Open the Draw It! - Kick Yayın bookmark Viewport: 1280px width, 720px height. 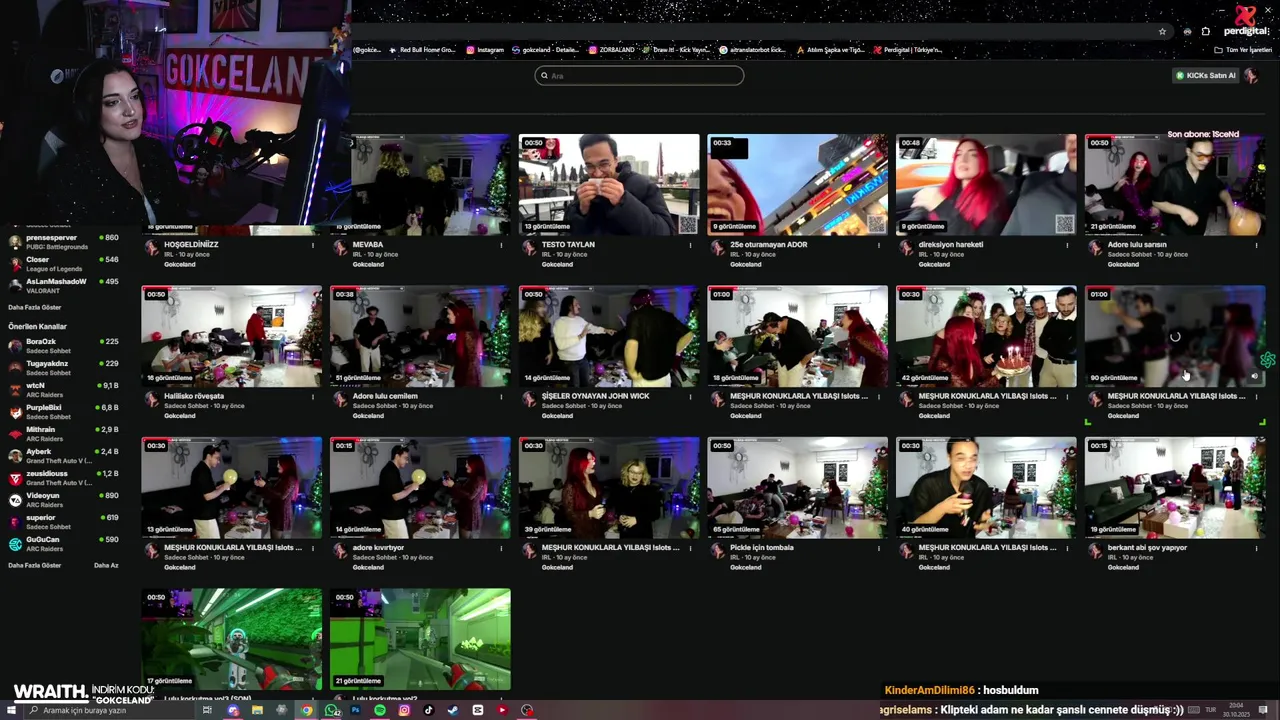tap(677, 50)
